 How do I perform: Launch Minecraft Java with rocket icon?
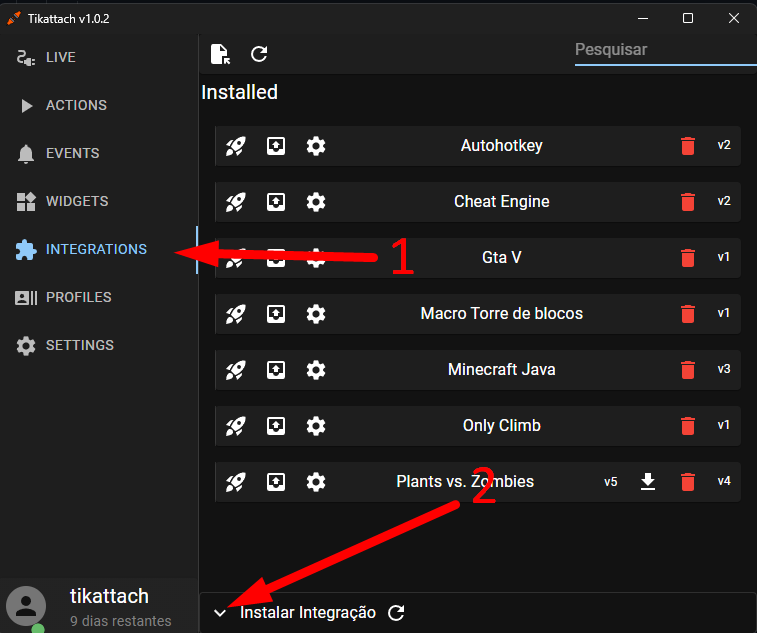236,370
